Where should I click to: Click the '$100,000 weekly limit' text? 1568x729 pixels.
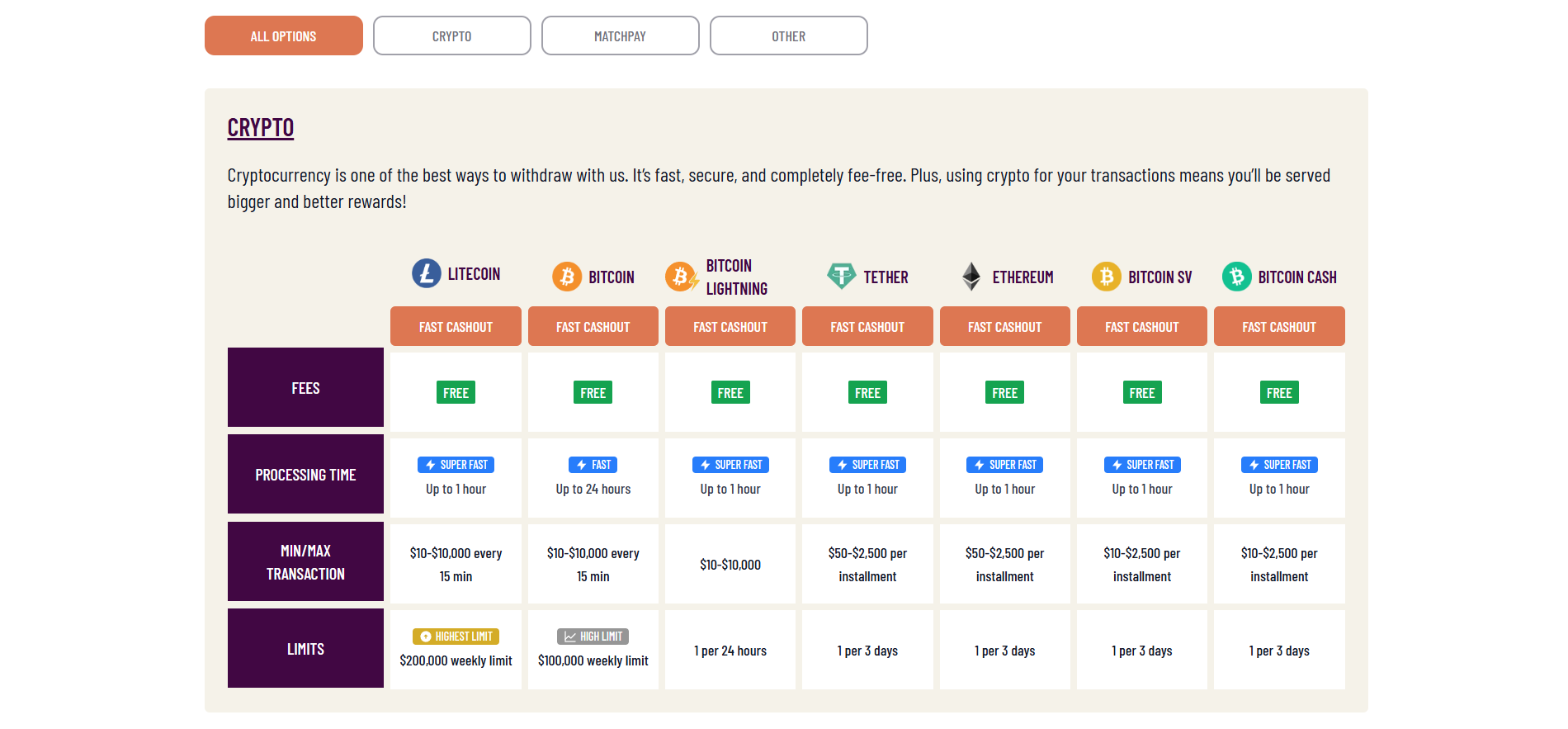pos(593,660)
